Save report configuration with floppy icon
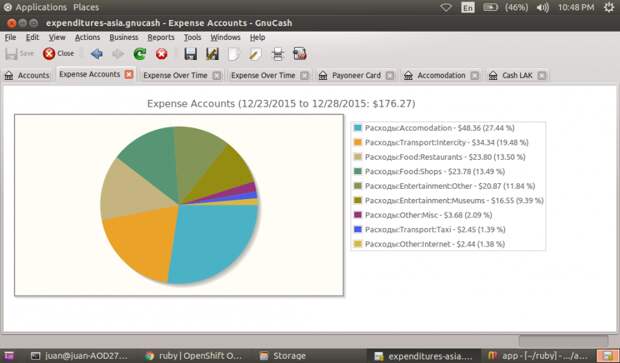 pos(191,54)
